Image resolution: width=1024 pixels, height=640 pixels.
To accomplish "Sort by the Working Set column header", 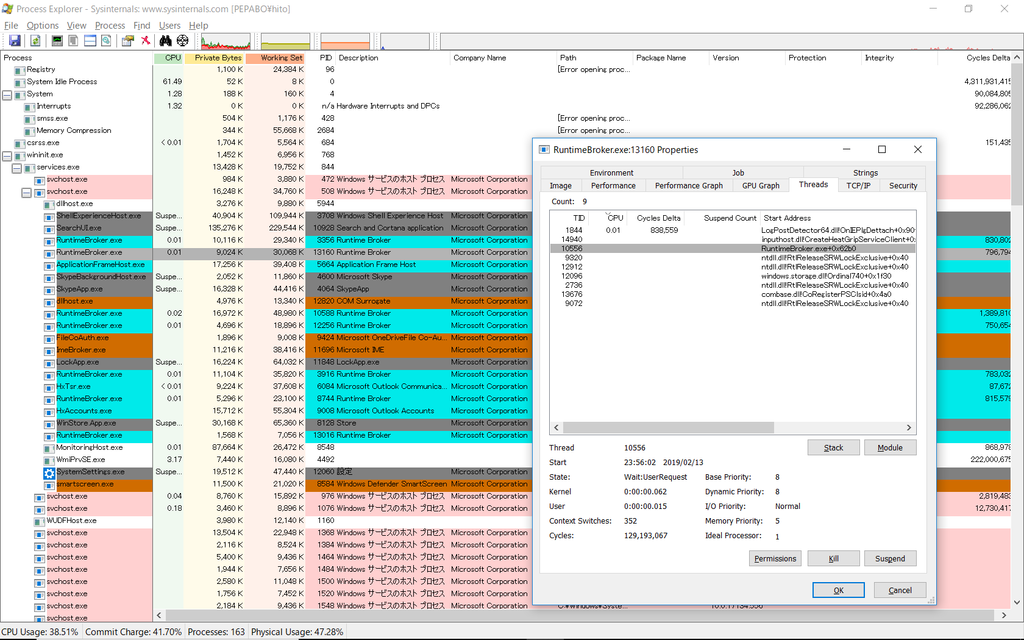I will pyautogui.click(x=276, y=57).
